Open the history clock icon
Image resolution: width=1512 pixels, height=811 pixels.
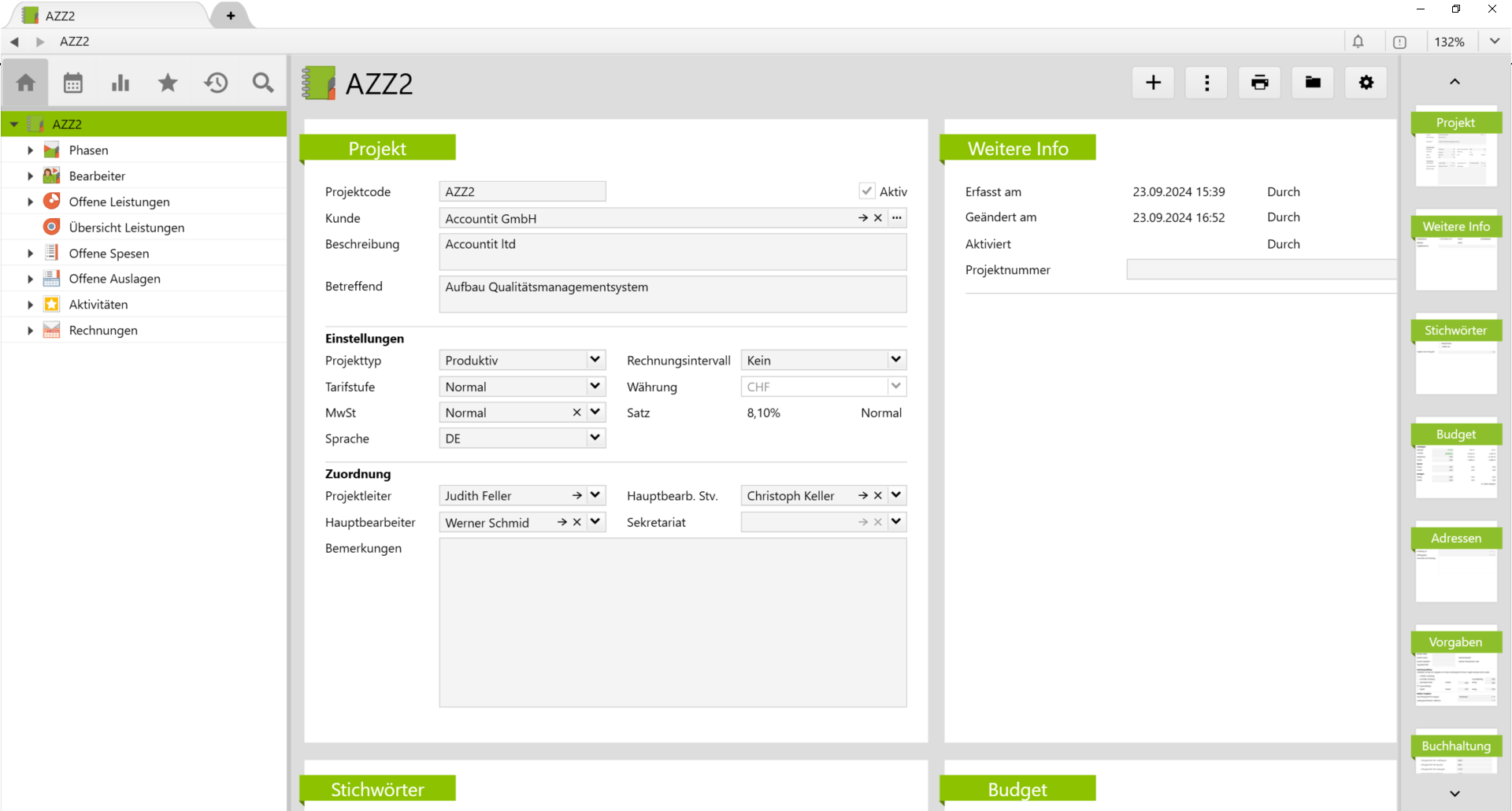(x=216, y=83)
